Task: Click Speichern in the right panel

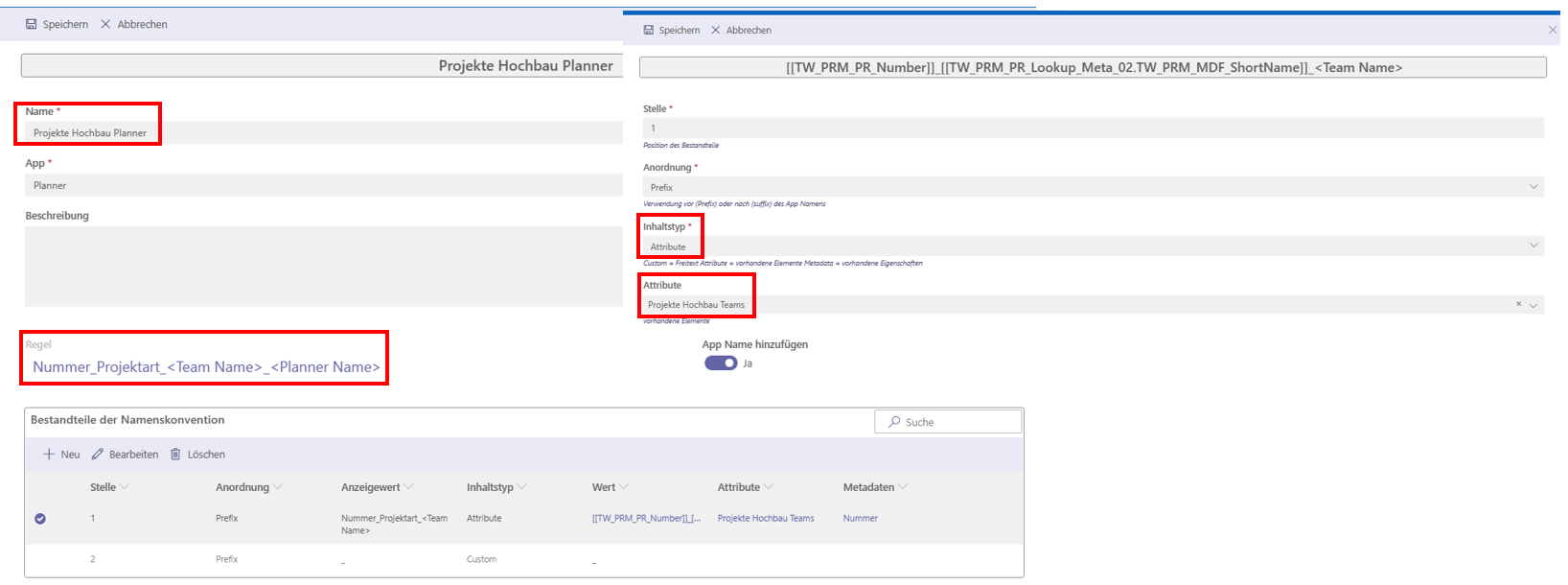Action: 680,31
